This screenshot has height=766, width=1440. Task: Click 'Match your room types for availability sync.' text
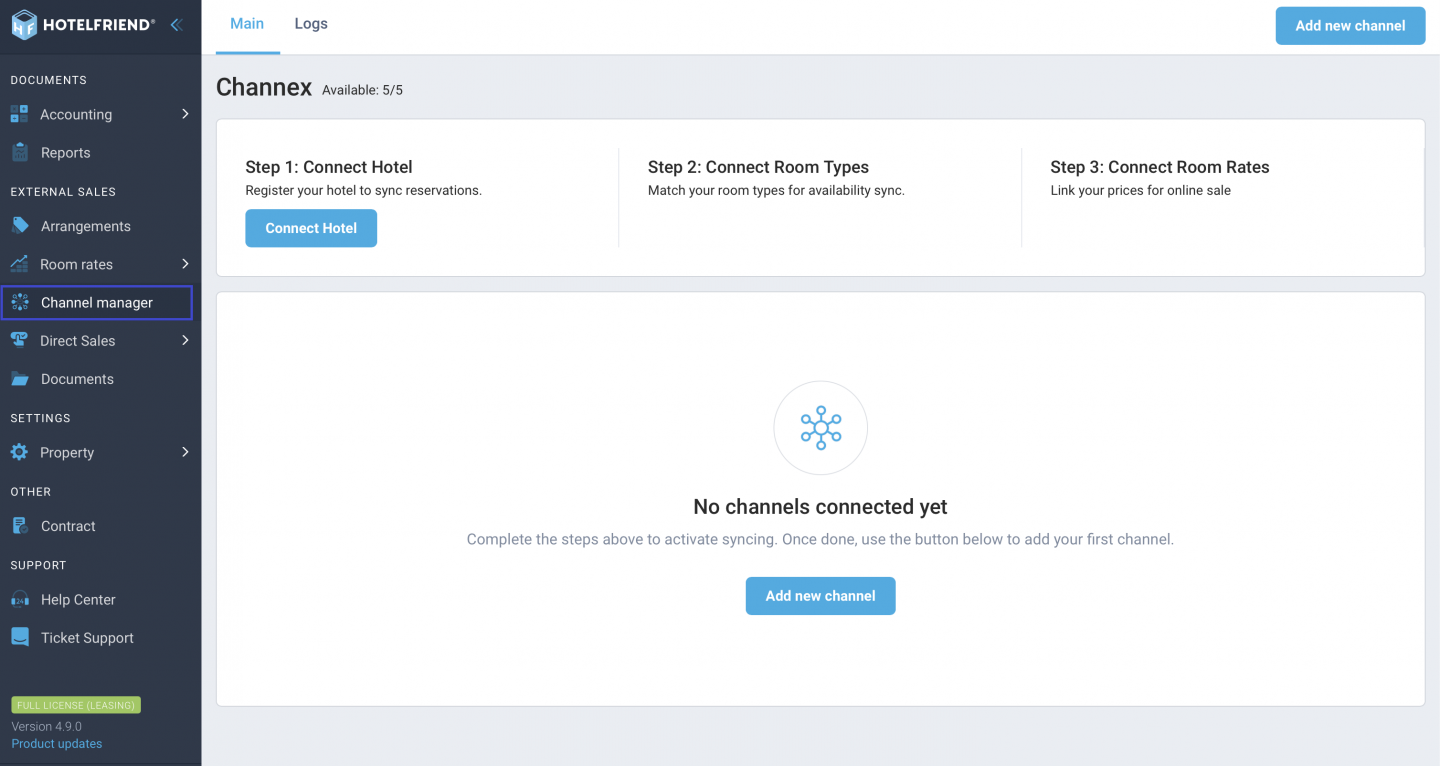click(776, 190)
